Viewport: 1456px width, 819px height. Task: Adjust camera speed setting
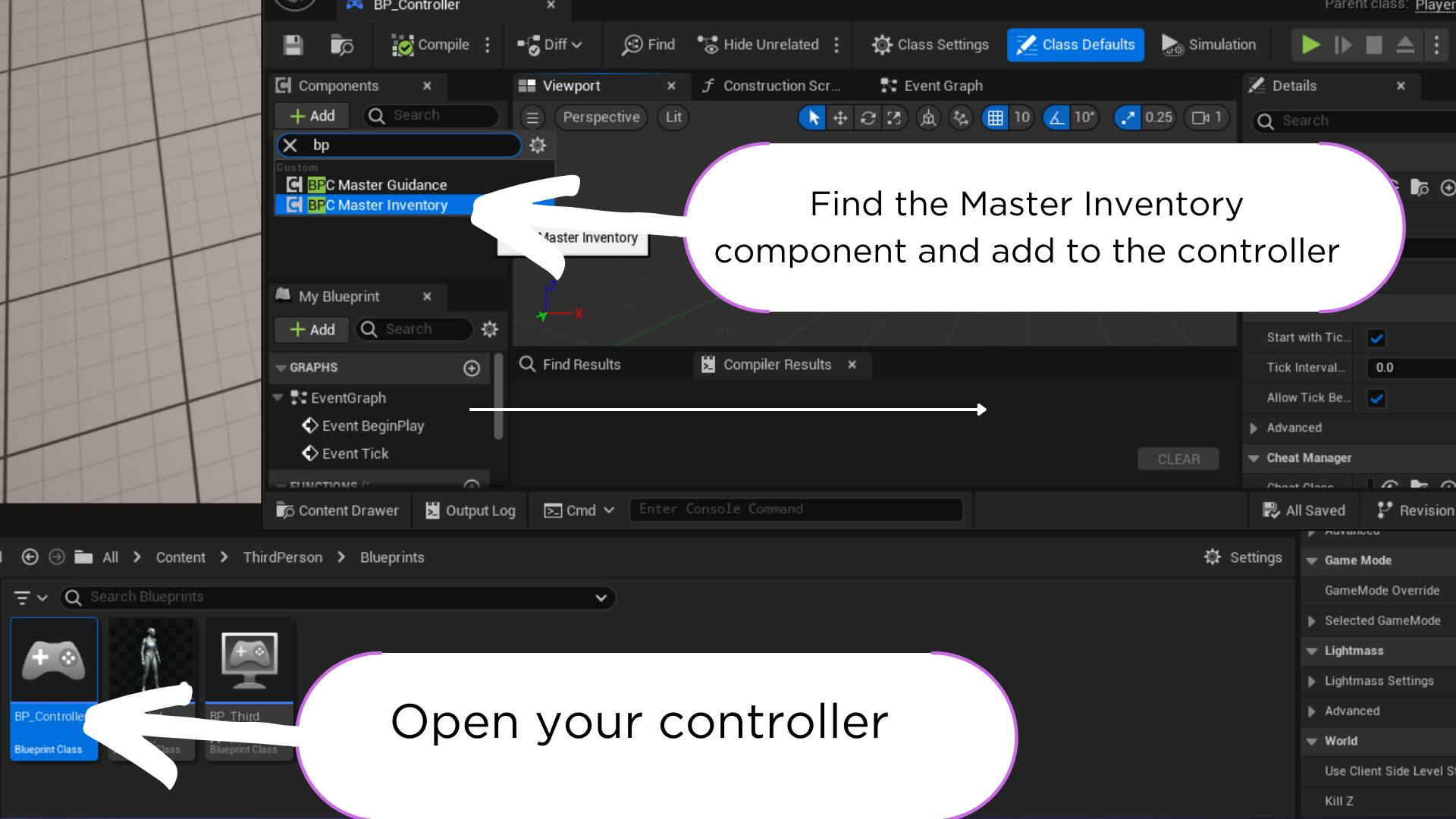[x=1207, y=118]
